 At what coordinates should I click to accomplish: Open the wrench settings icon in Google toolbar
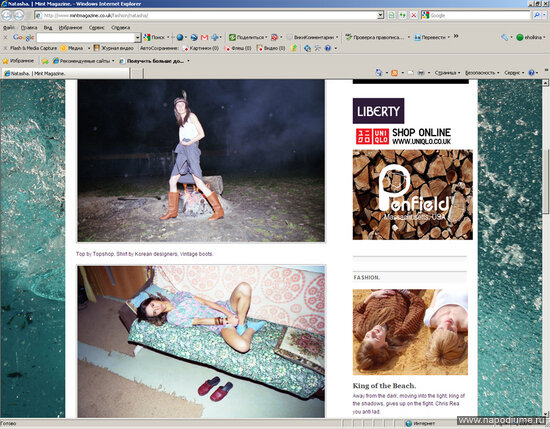click(504, 37)
